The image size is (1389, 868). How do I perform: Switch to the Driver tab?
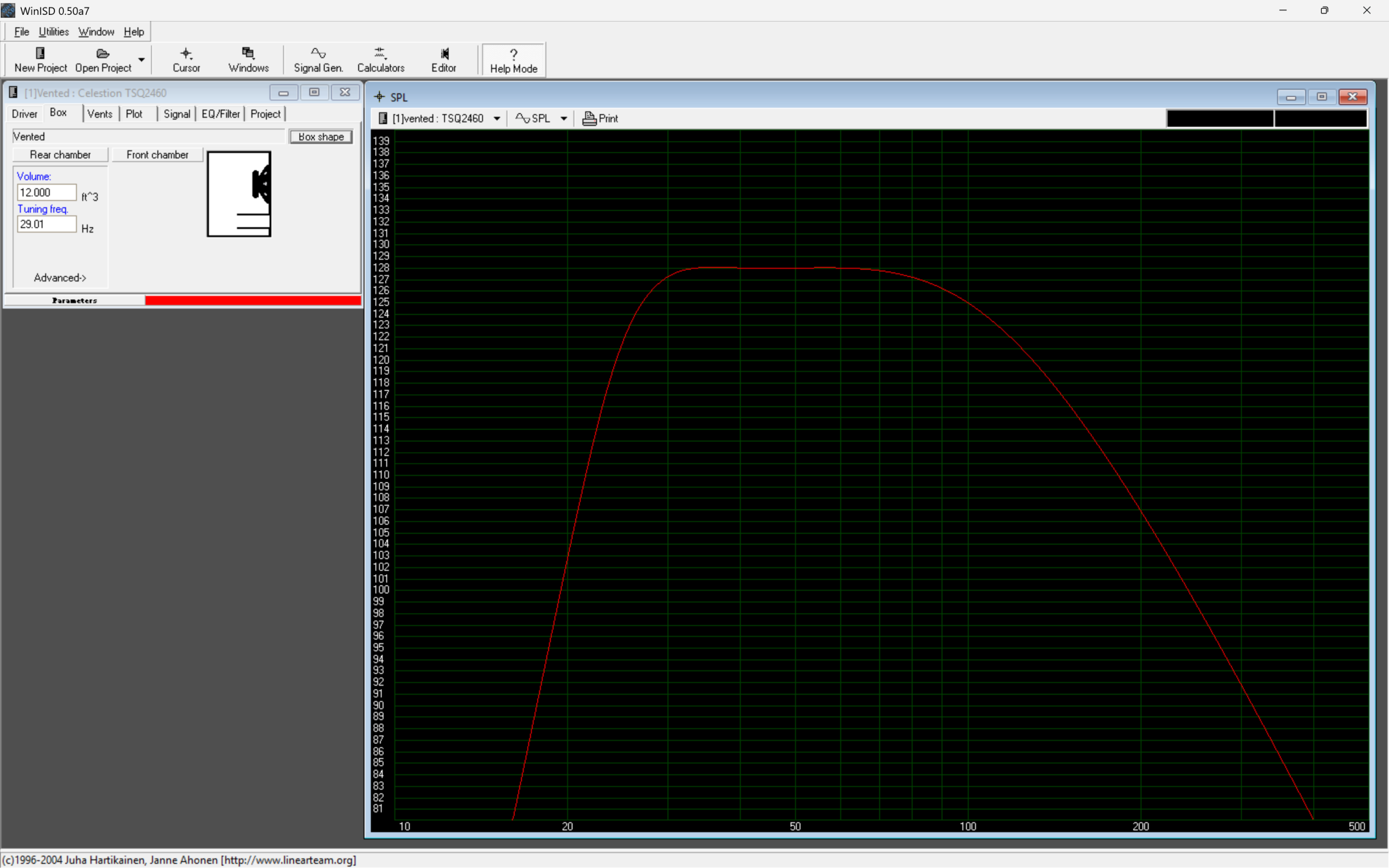25,114
